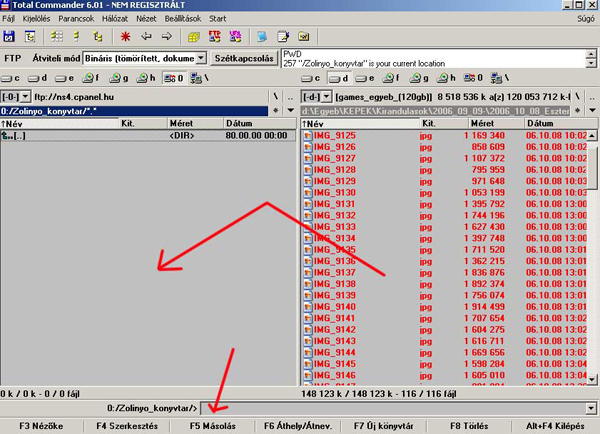Screen dimensions: 600x434
Task: Open the right panel [-d-] drive dropdown
Action: (326, 97)
